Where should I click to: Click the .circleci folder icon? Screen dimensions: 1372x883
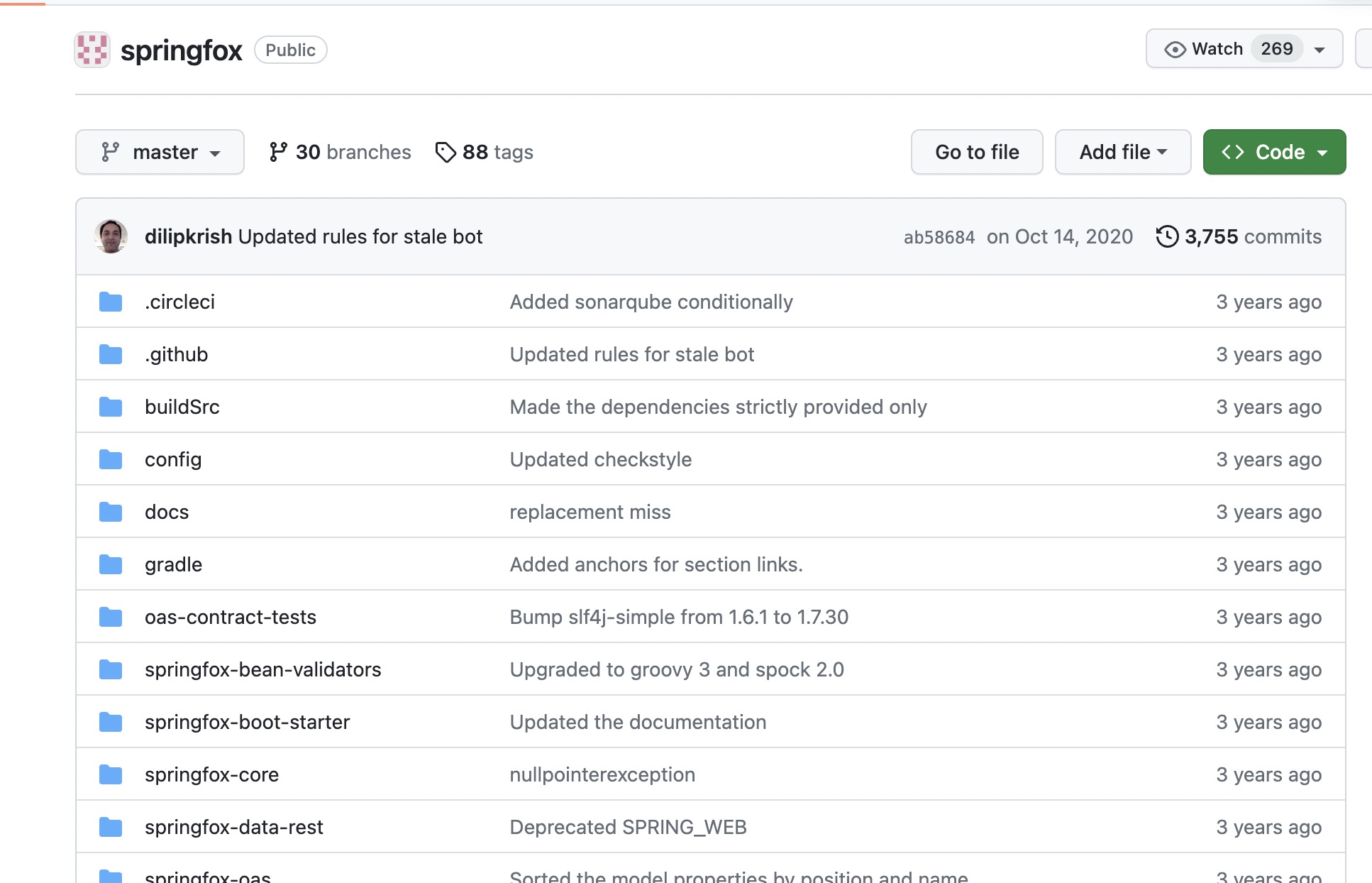pyautogui.click(x=111, y=302)
